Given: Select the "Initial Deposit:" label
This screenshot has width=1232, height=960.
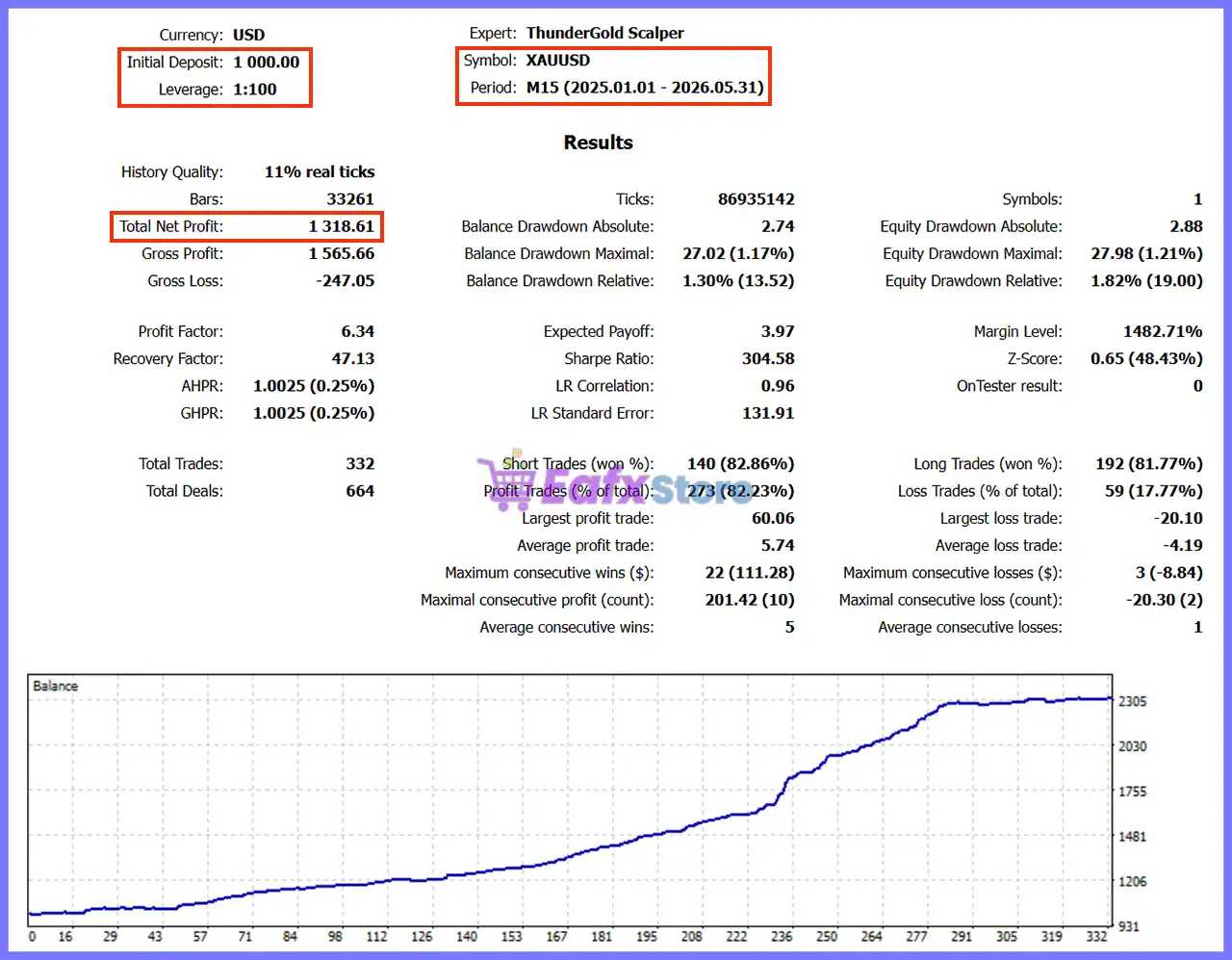Looking at the screenshot, I should pos(175,62).
